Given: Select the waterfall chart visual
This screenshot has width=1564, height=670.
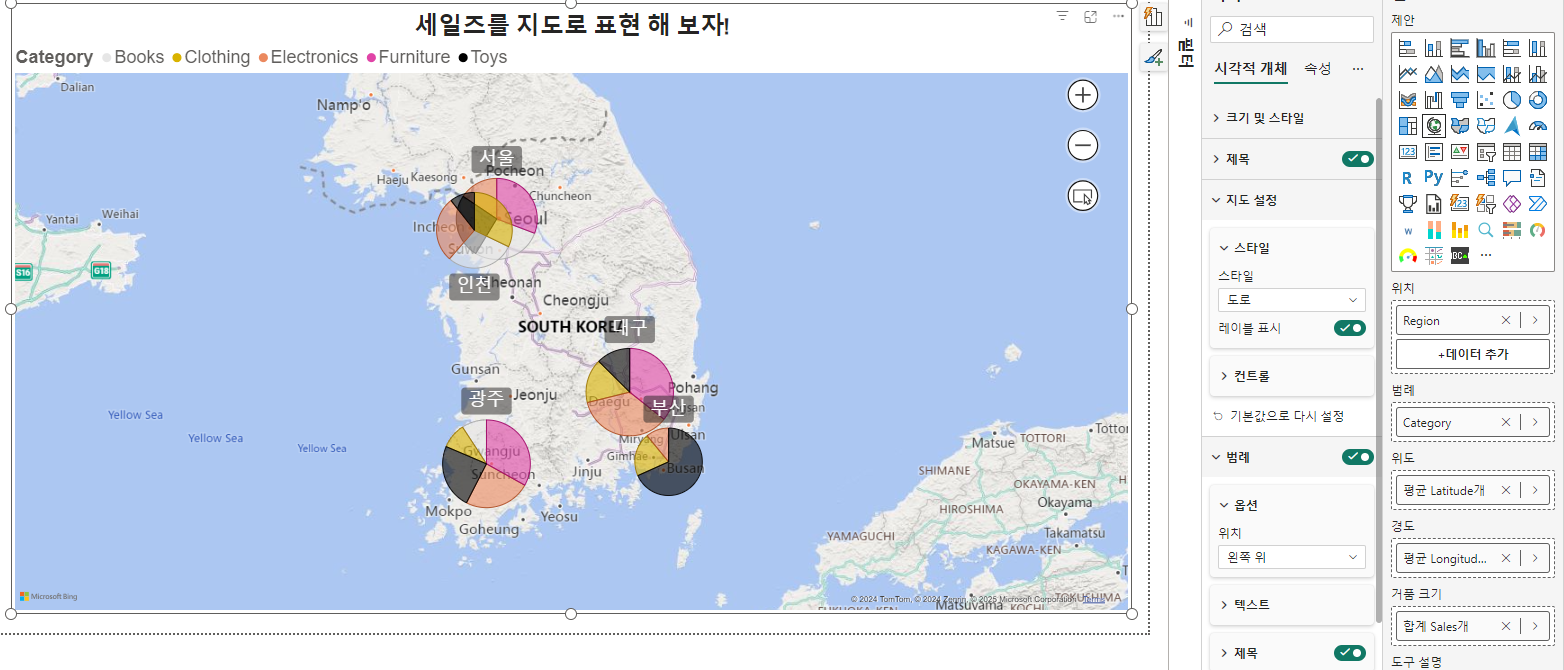Looking at the screenshot, I should [x=1433, y=100].
